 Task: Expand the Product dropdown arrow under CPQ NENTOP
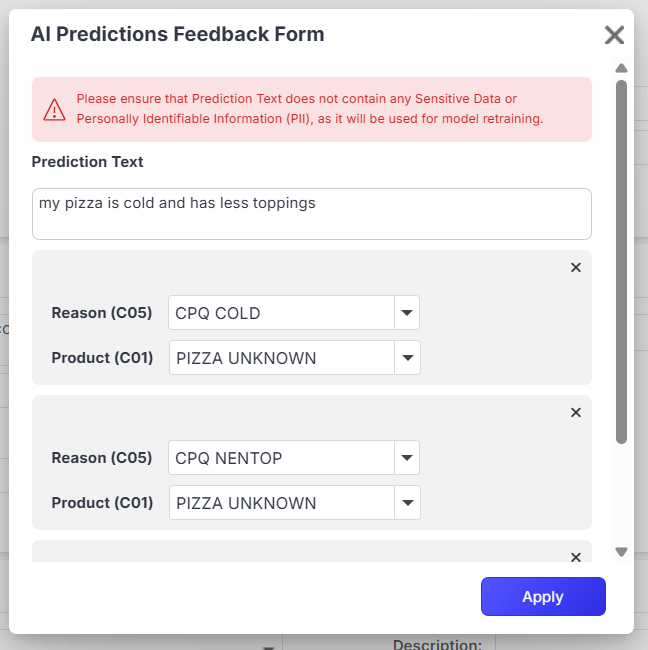coord(407,502)
